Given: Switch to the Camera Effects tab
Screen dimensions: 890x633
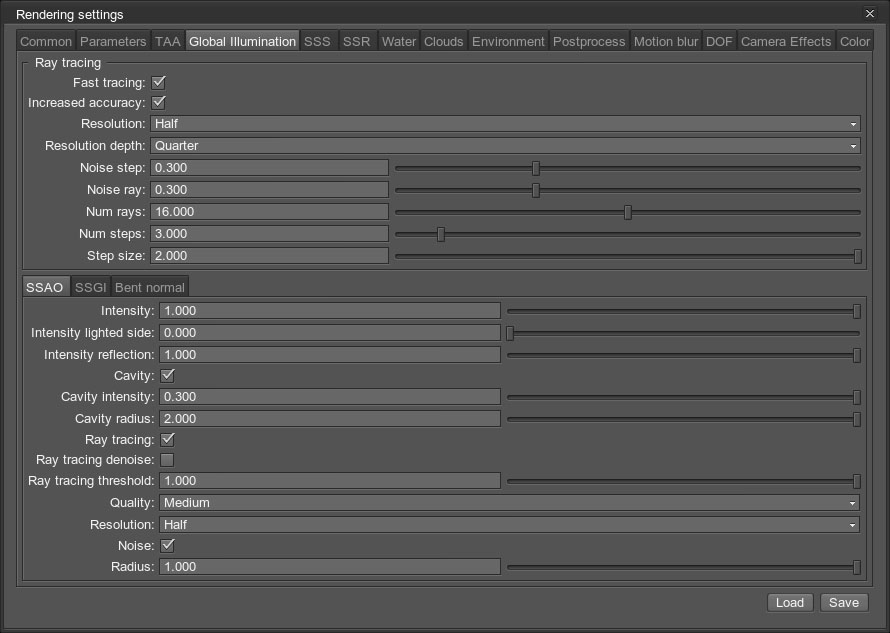Looking at the screenshot, I should click(x=786, y=41).
